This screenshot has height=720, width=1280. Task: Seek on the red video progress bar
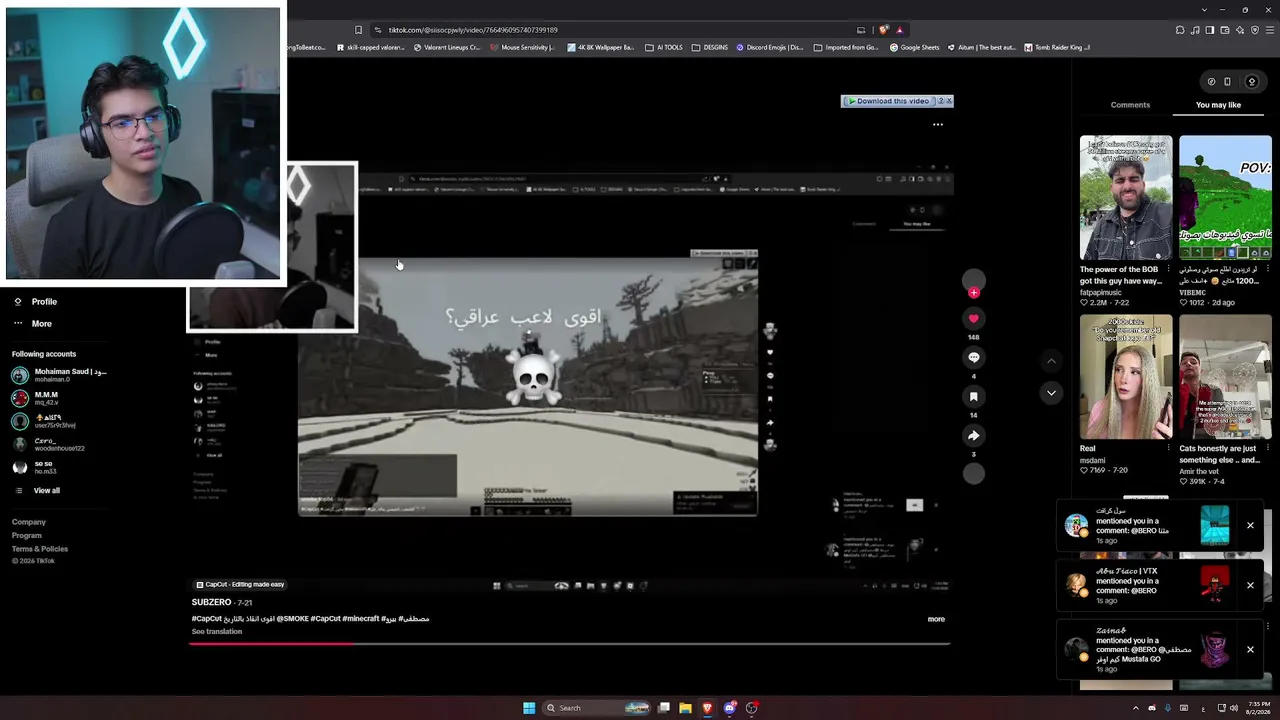[570, 644]
